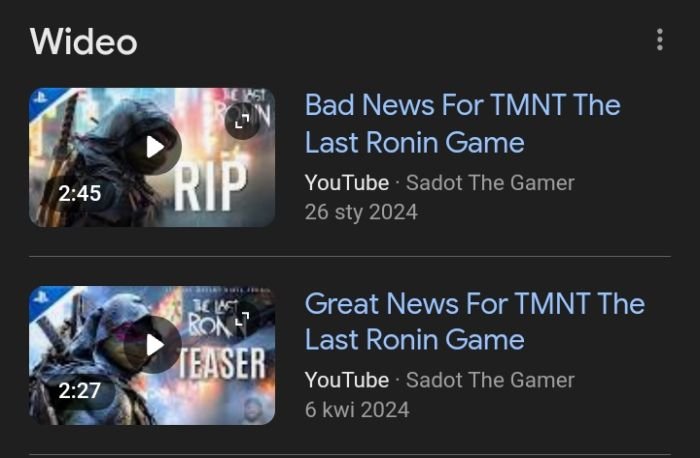Click the TEASER text on second thumbnail
The width and height of the screenshot is (700, 458).
(222, 363)
